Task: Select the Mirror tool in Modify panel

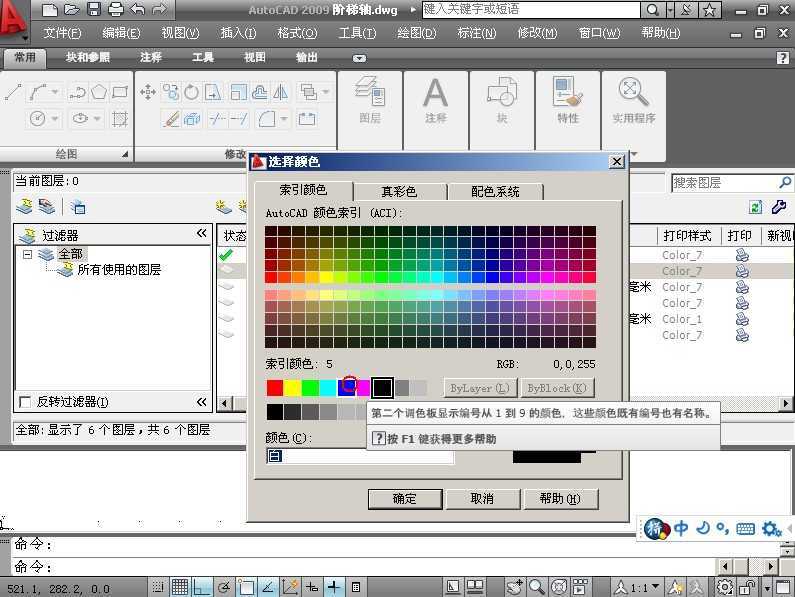Action: (280, 92)
